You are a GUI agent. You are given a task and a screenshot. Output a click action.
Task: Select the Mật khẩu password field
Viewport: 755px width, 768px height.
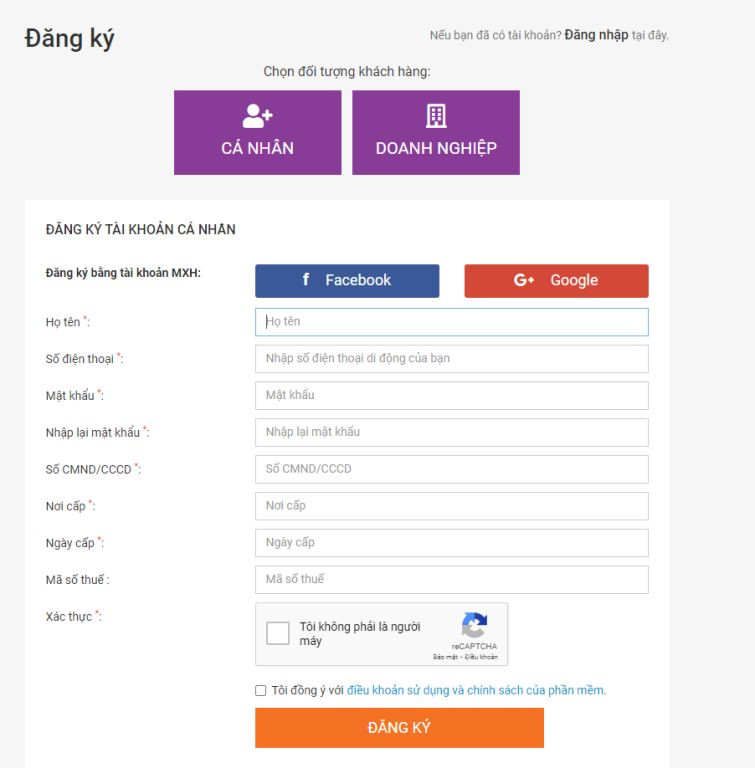tap(452, 395)
